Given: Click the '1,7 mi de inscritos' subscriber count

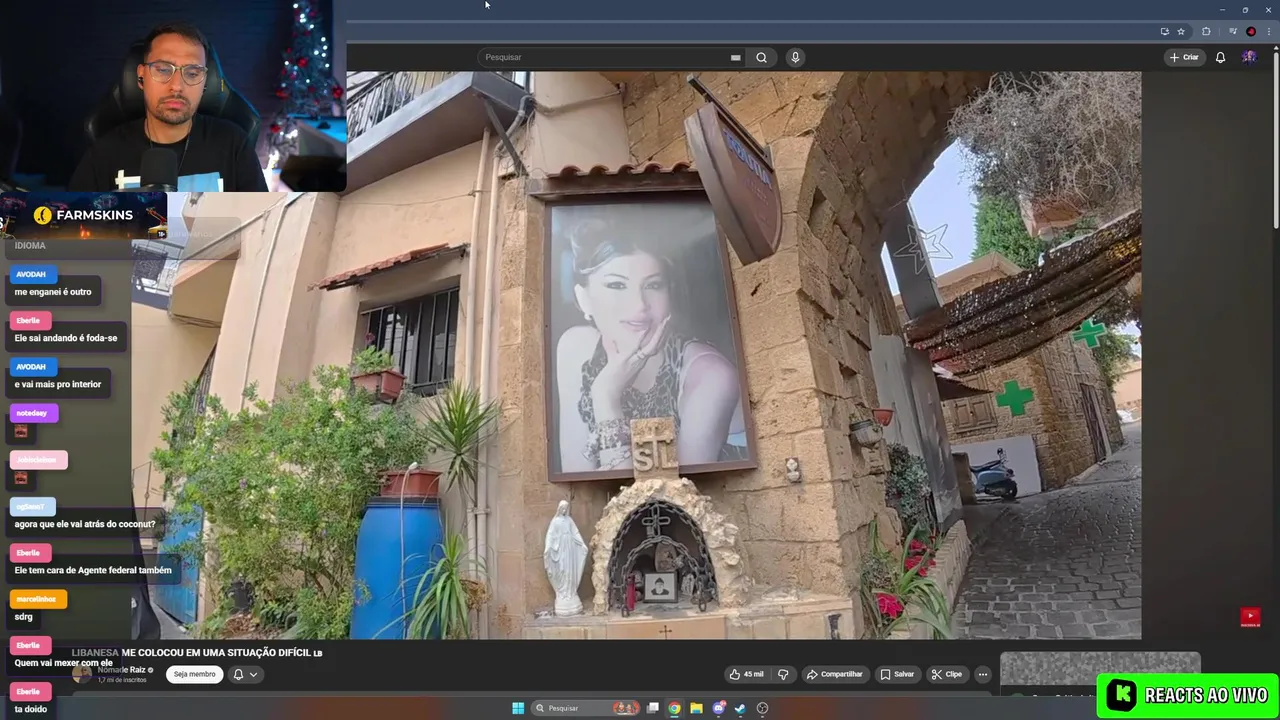Looking at the screenshot, I should click(121, 680).
